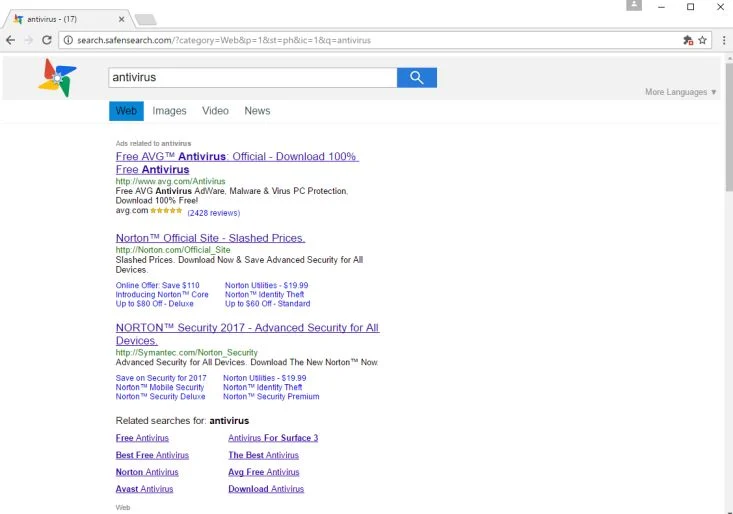Click related search Antivirus For Surface 3
This screenshot has height=514, width=733.
273,438
